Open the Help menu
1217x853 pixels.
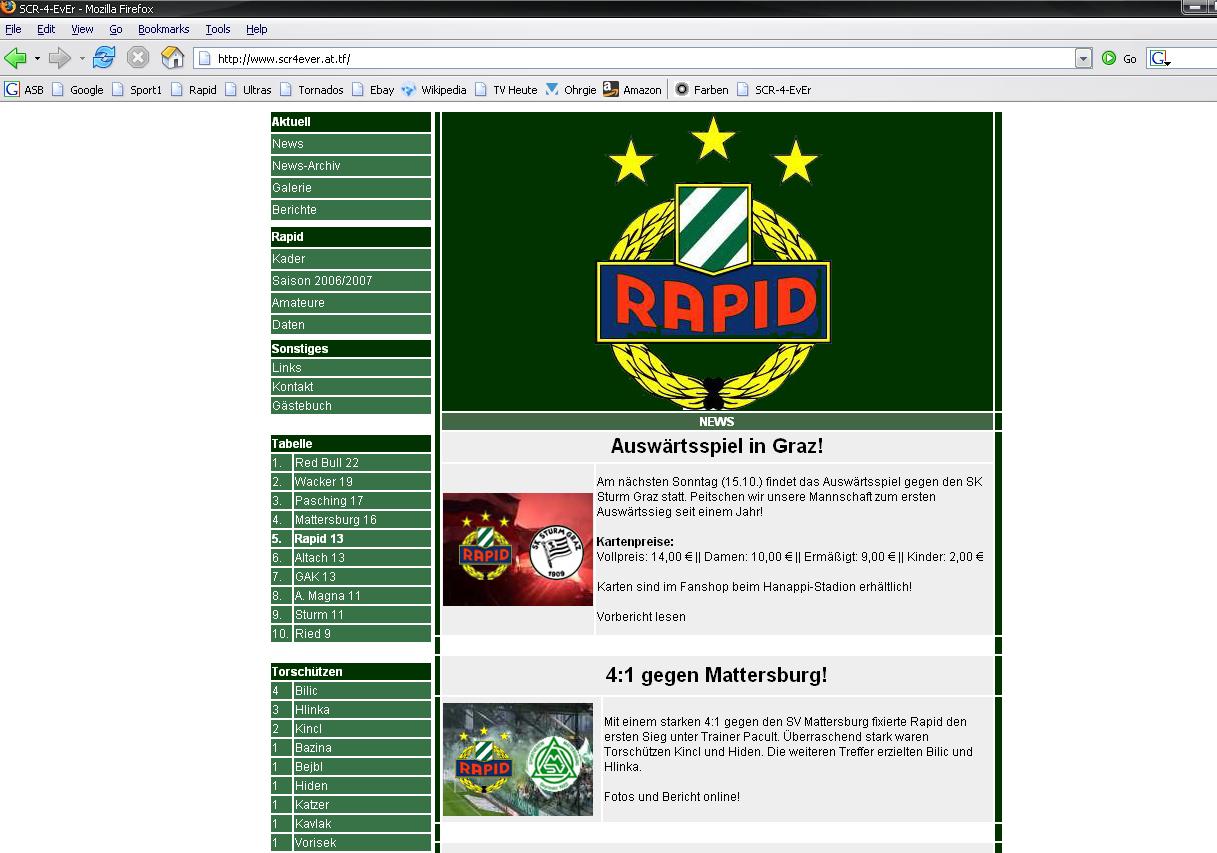(x=257, y=29)
